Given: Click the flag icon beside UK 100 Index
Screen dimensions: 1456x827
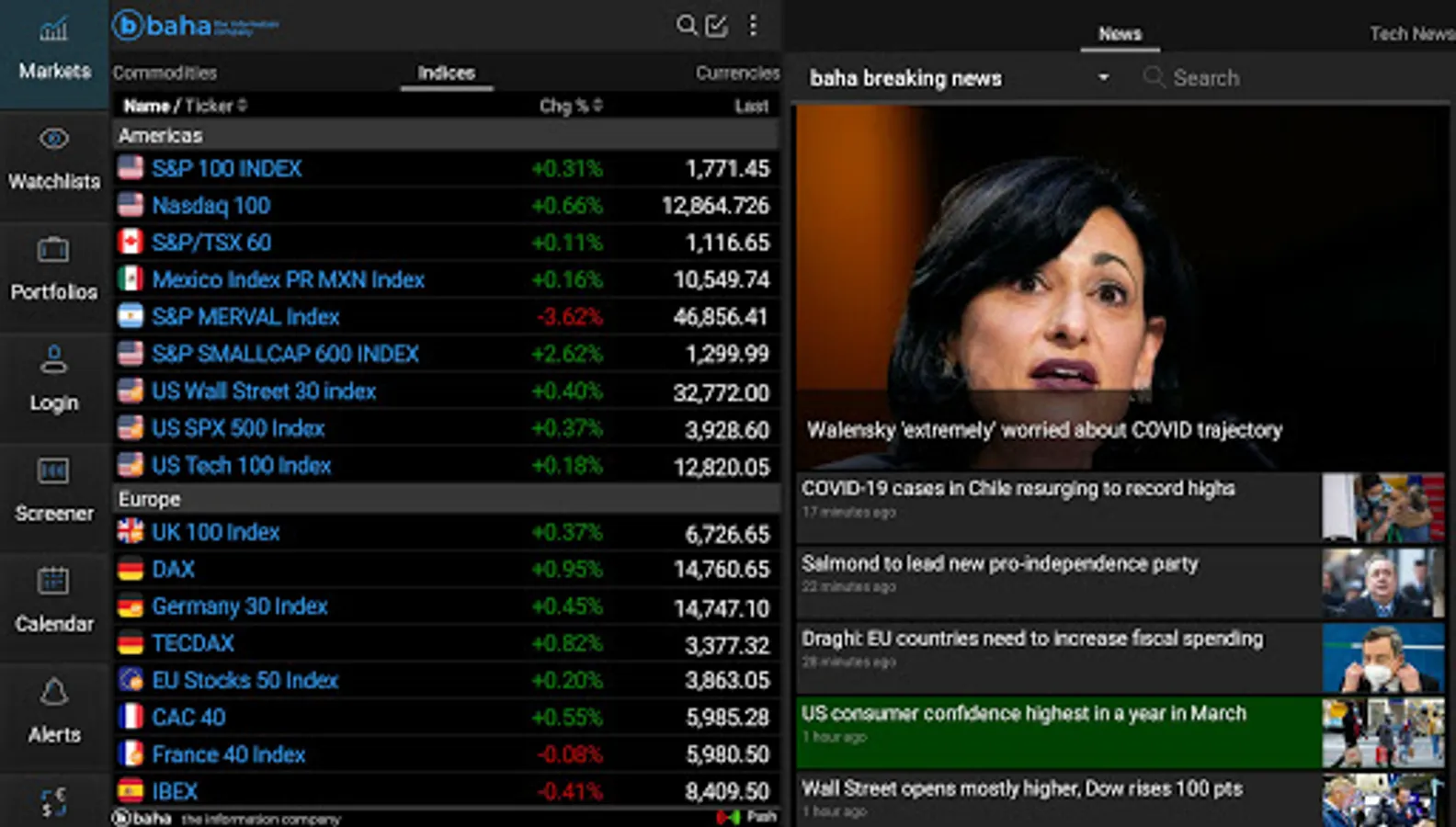Looking at the screenshot, I should 131,531.
